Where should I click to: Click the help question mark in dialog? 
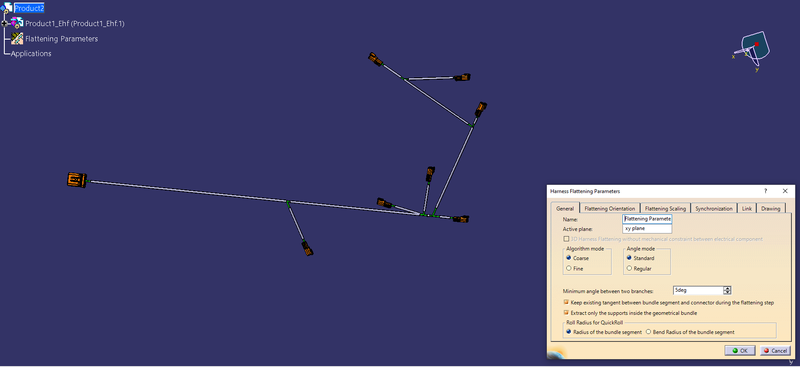click(765, 191)
